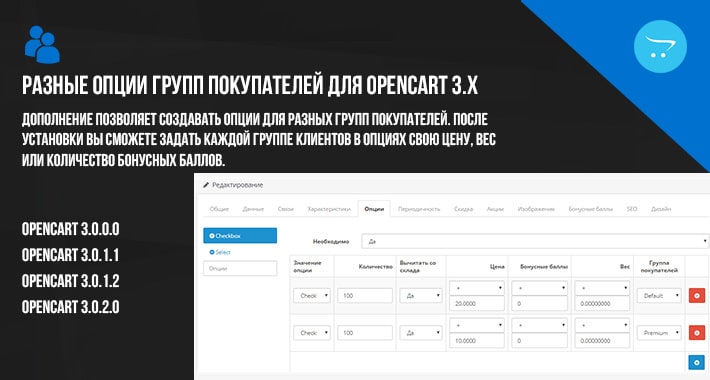The height and width of the screenshot is (380, 710).
Task: Open option value dropdown in Default row
Action: point(312,296)
